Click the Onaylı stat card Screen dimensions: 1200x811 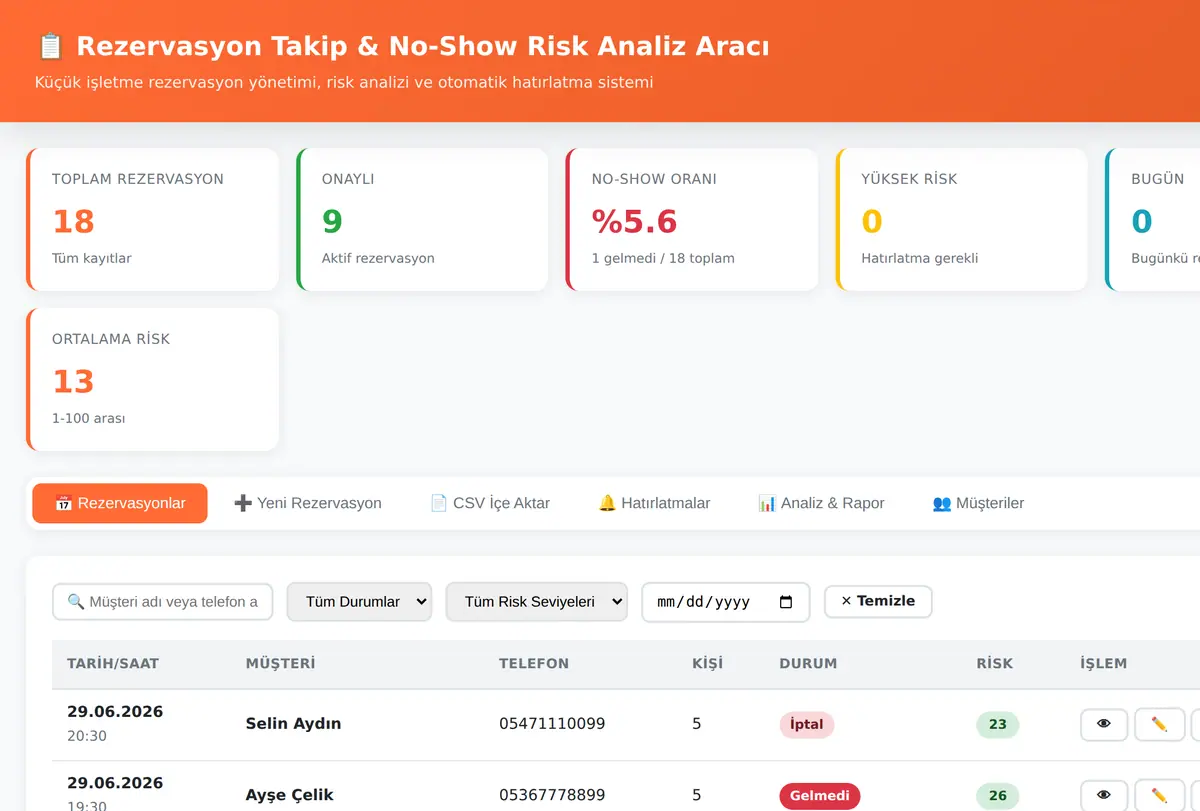pyautogui.click(x=422, y=220)
